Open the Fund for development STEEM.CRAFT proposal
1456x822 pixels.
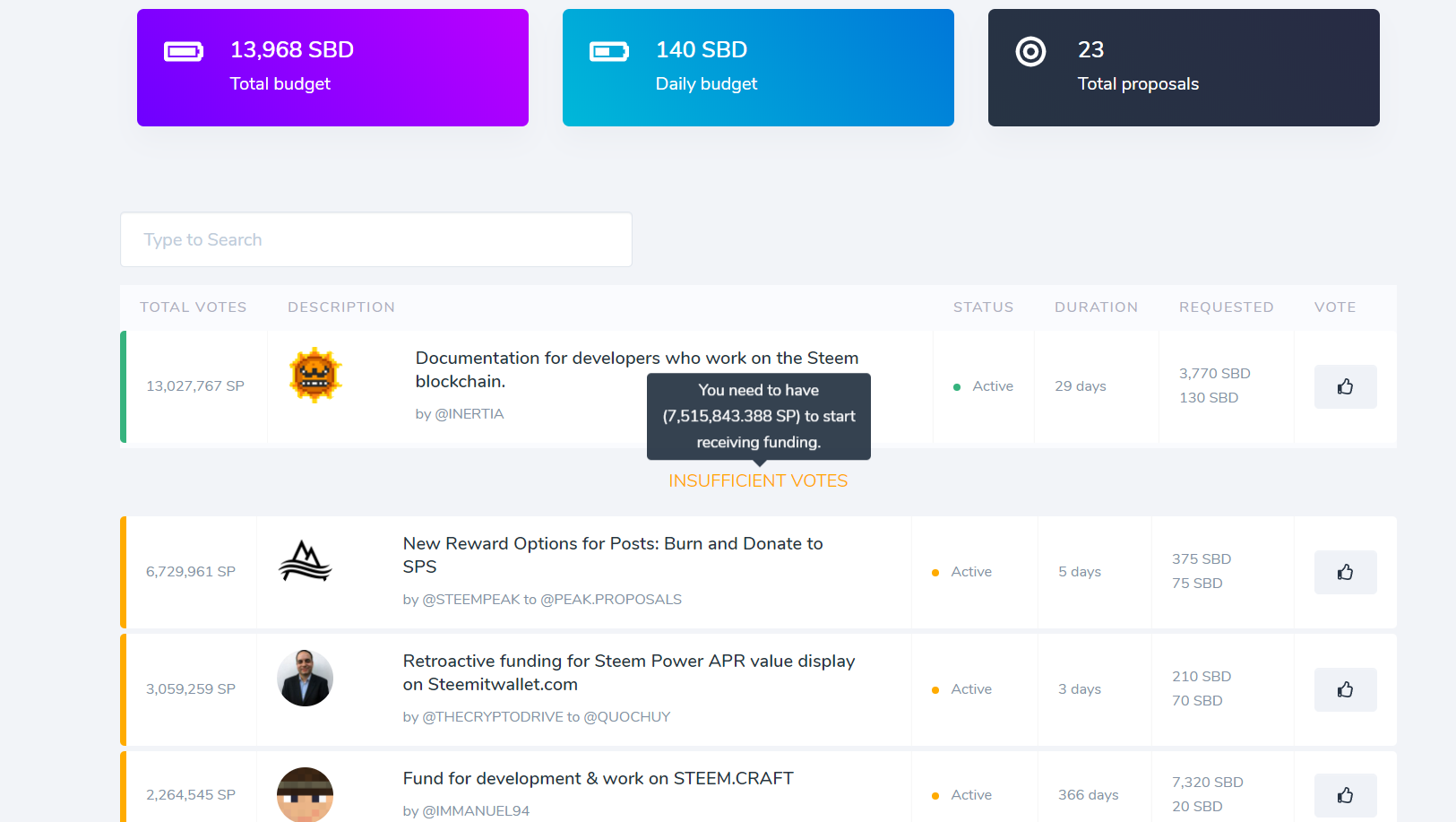coord(599,778)
